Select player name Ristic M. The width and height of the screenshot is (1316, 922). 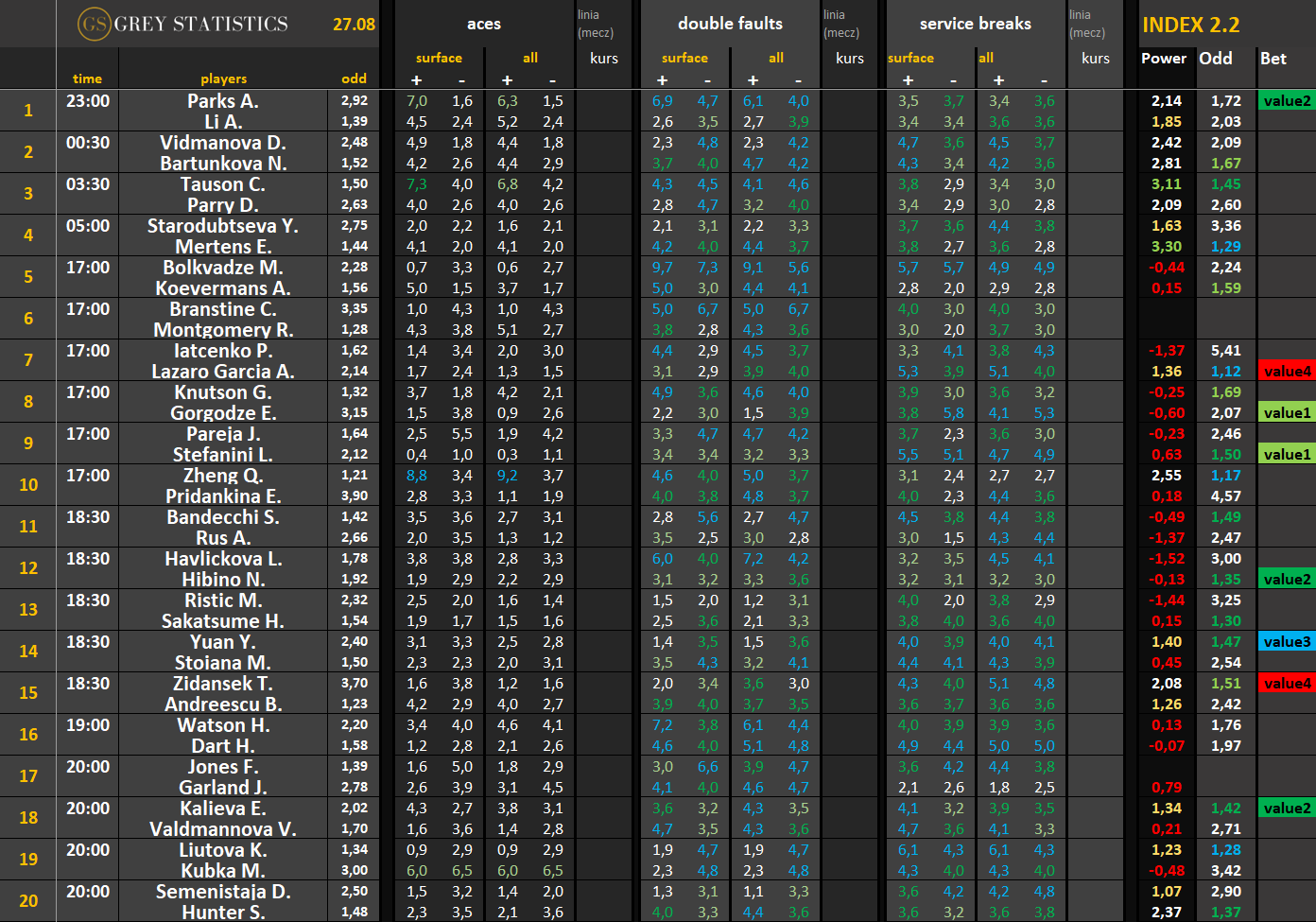click(x=223, y=600)
